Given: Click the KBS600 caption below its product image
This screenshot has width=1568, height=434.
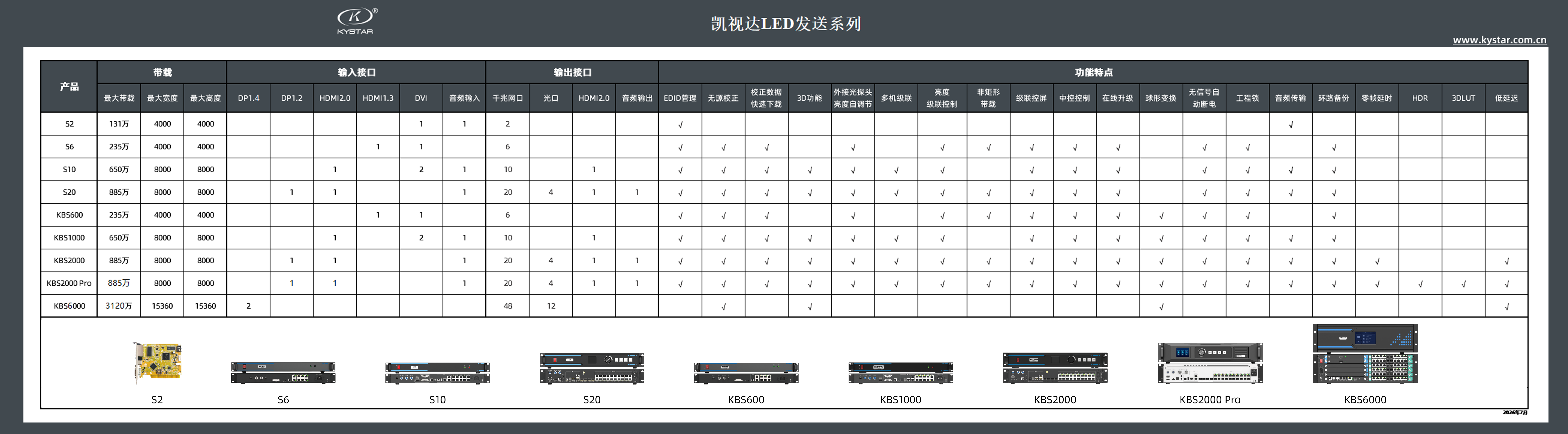Looking at the screenshot, I should click(746, 400).
